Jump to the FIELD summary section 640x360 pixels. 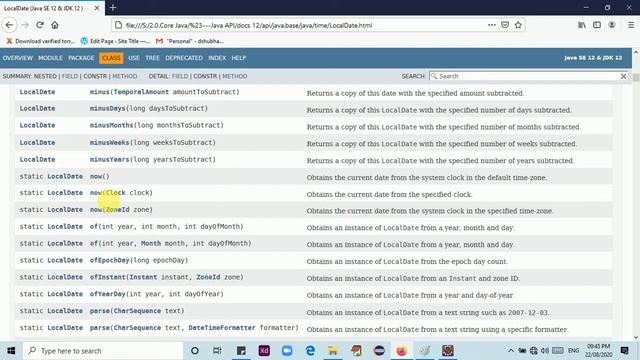tap(70, 76)
